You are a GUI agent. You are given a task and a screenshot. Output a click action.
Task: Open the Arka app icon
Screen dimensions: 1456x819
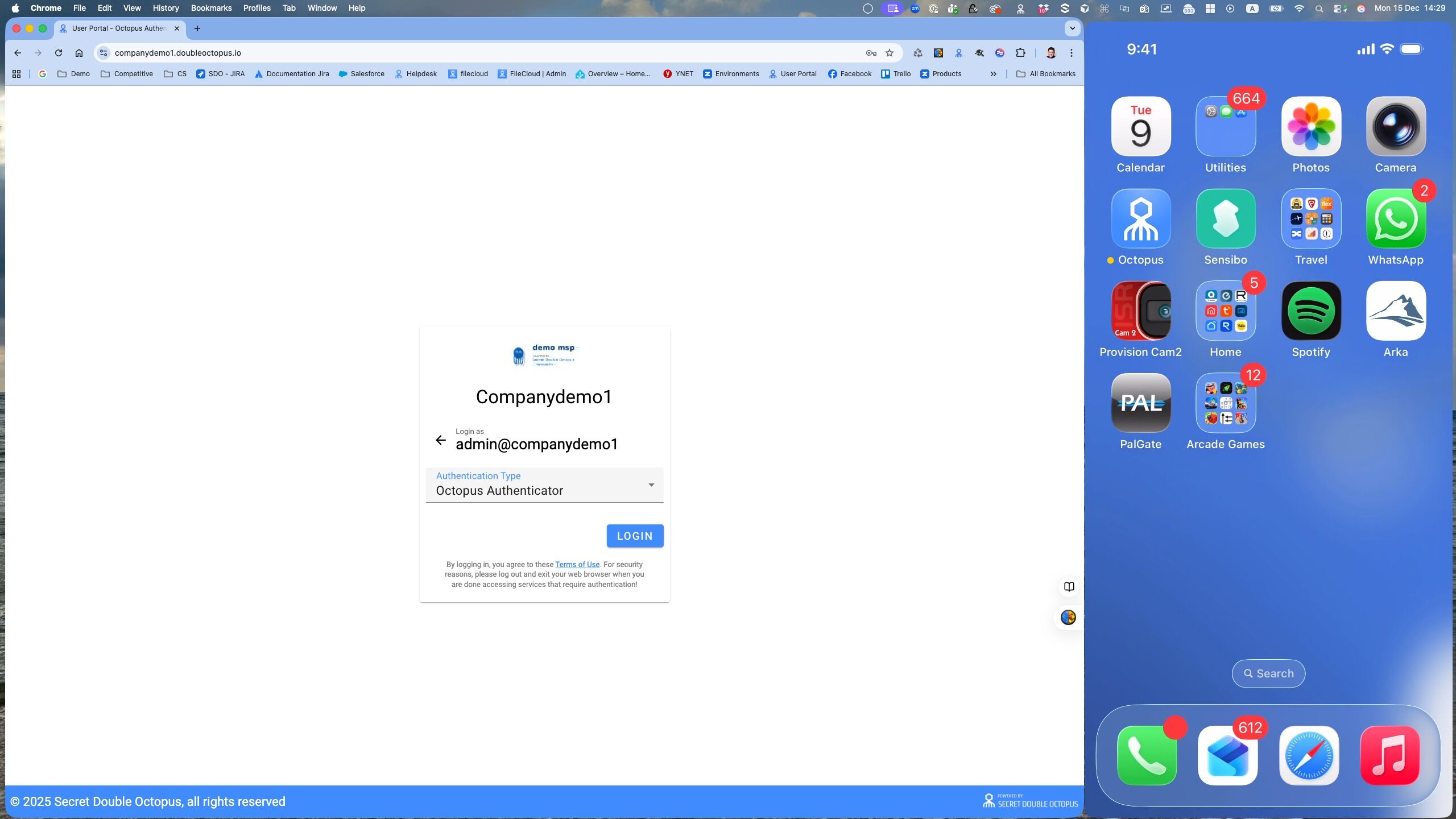click(x=1395, y=311)
